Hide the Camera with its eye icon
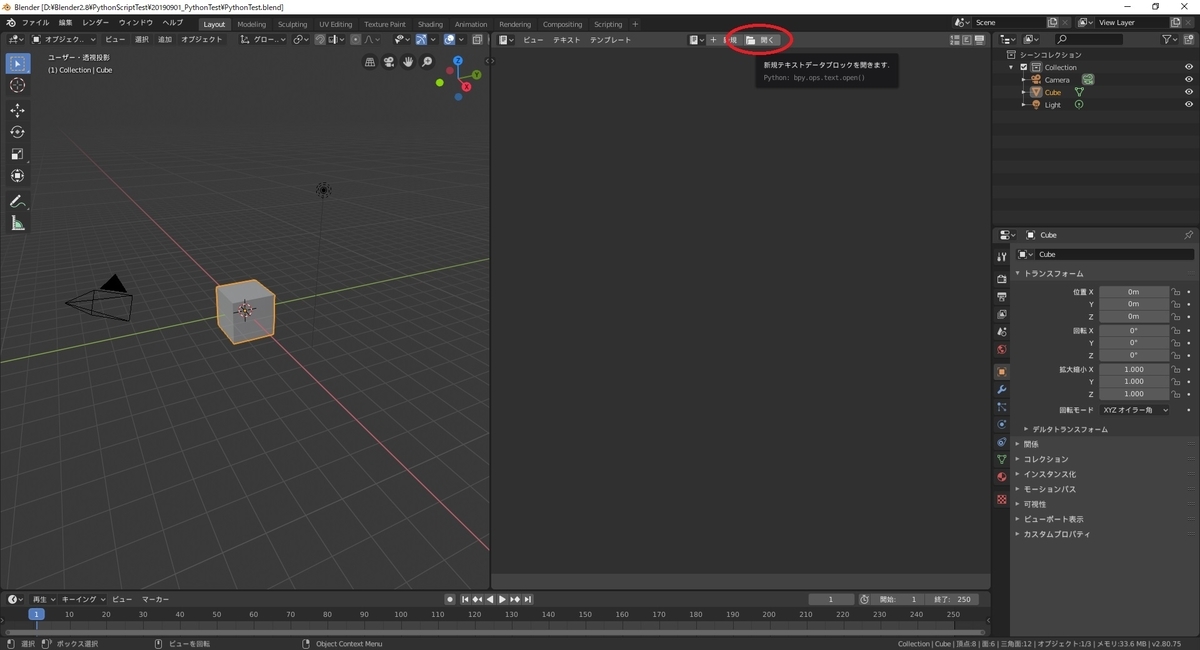The width and height of the screenshot is (1200, 650). (1189, 80)
